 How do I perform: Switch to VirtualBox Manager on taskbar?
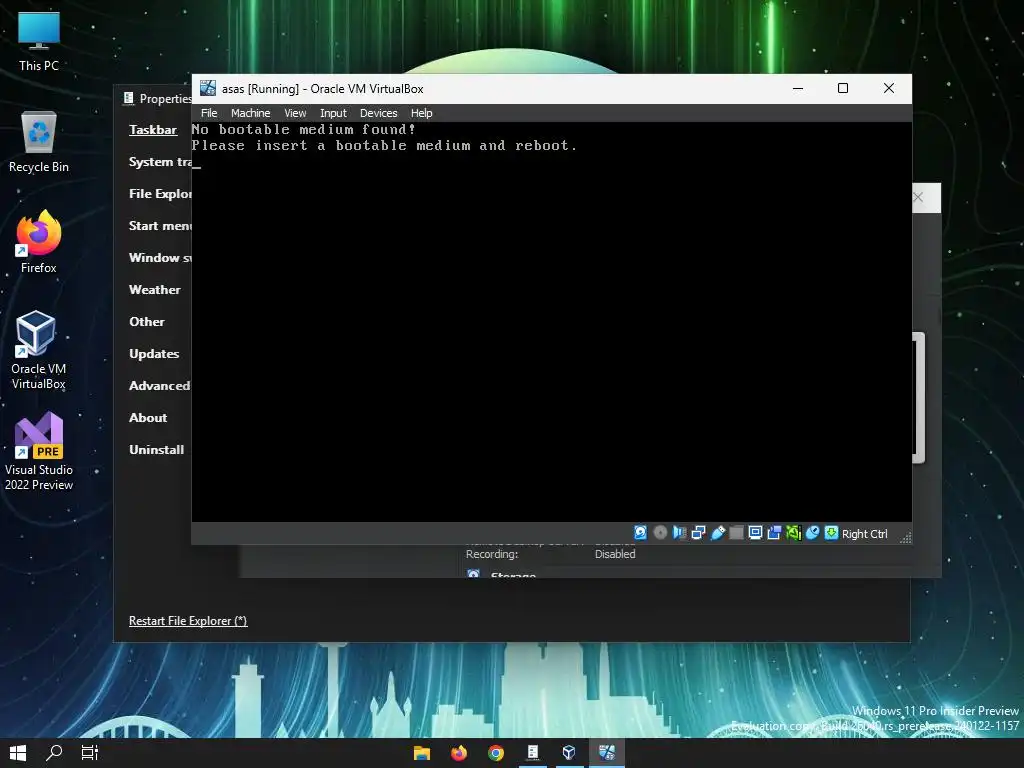coord(569,753)
